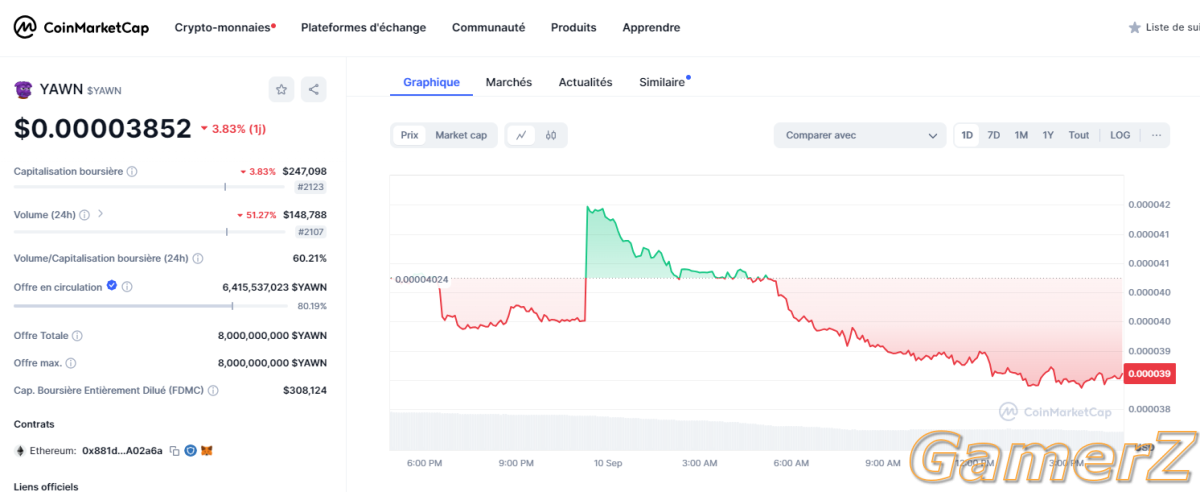The width and height of the screenshot is (1200, 492).
Task: Select the 7D time range
Action: point(994,135)
